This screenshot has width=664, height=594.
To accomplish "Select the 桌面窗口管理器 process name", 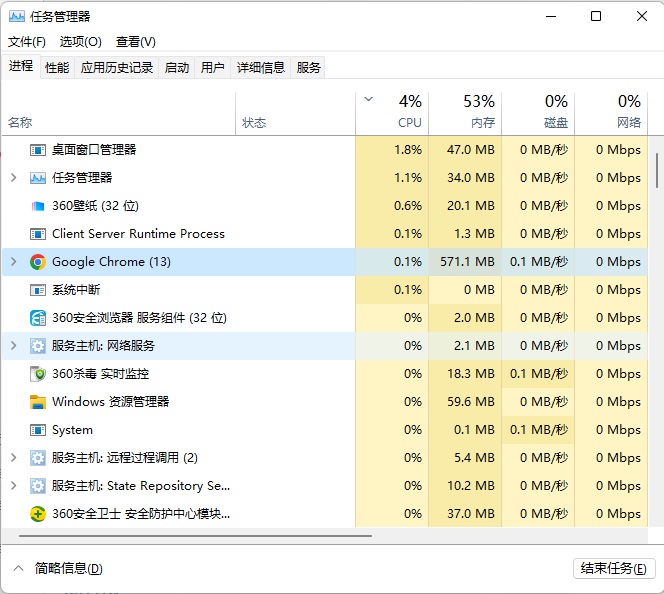I will 94,150.
